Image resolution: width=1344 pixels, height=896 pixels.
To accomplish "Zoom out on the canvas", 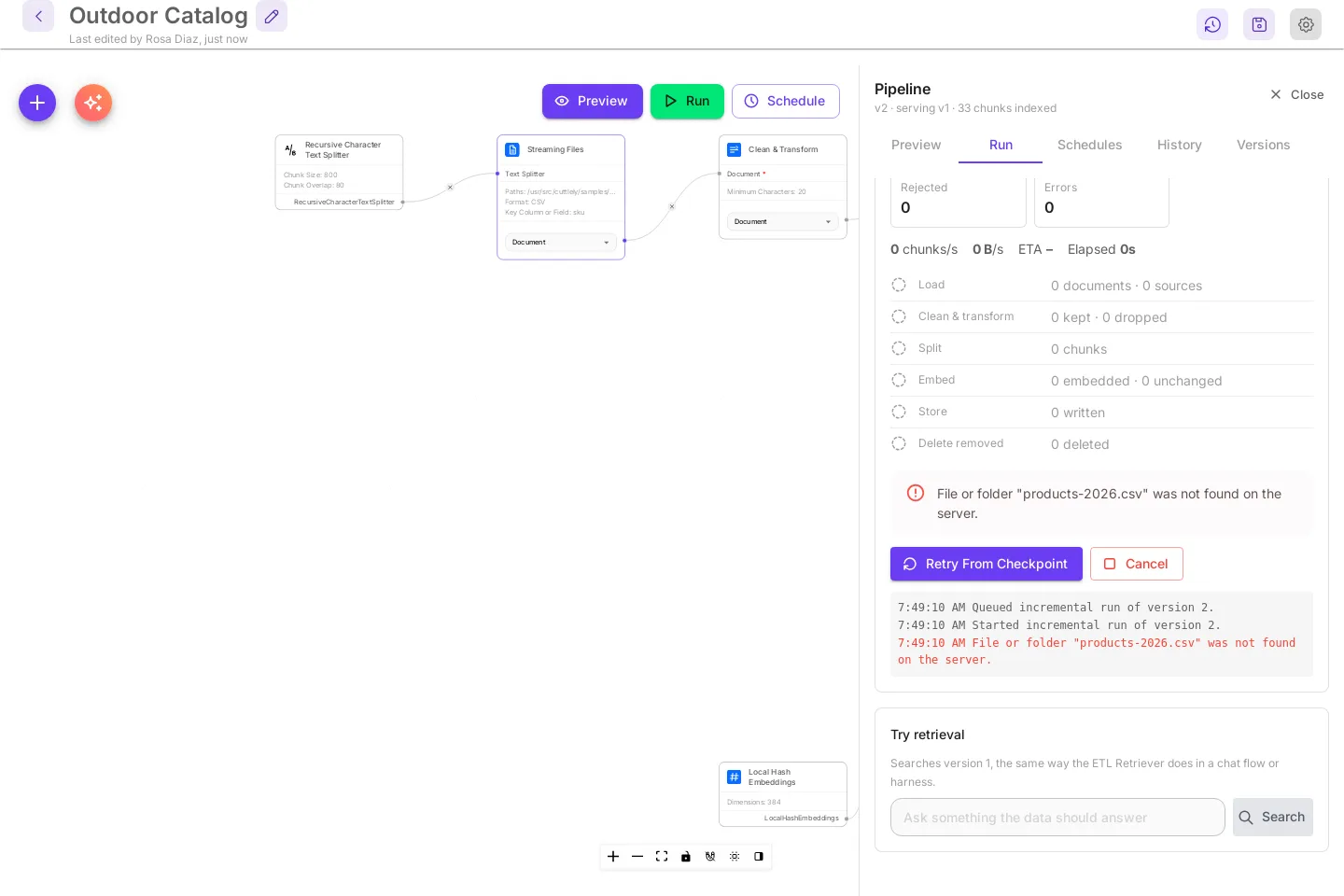I will tap(637, 857).
